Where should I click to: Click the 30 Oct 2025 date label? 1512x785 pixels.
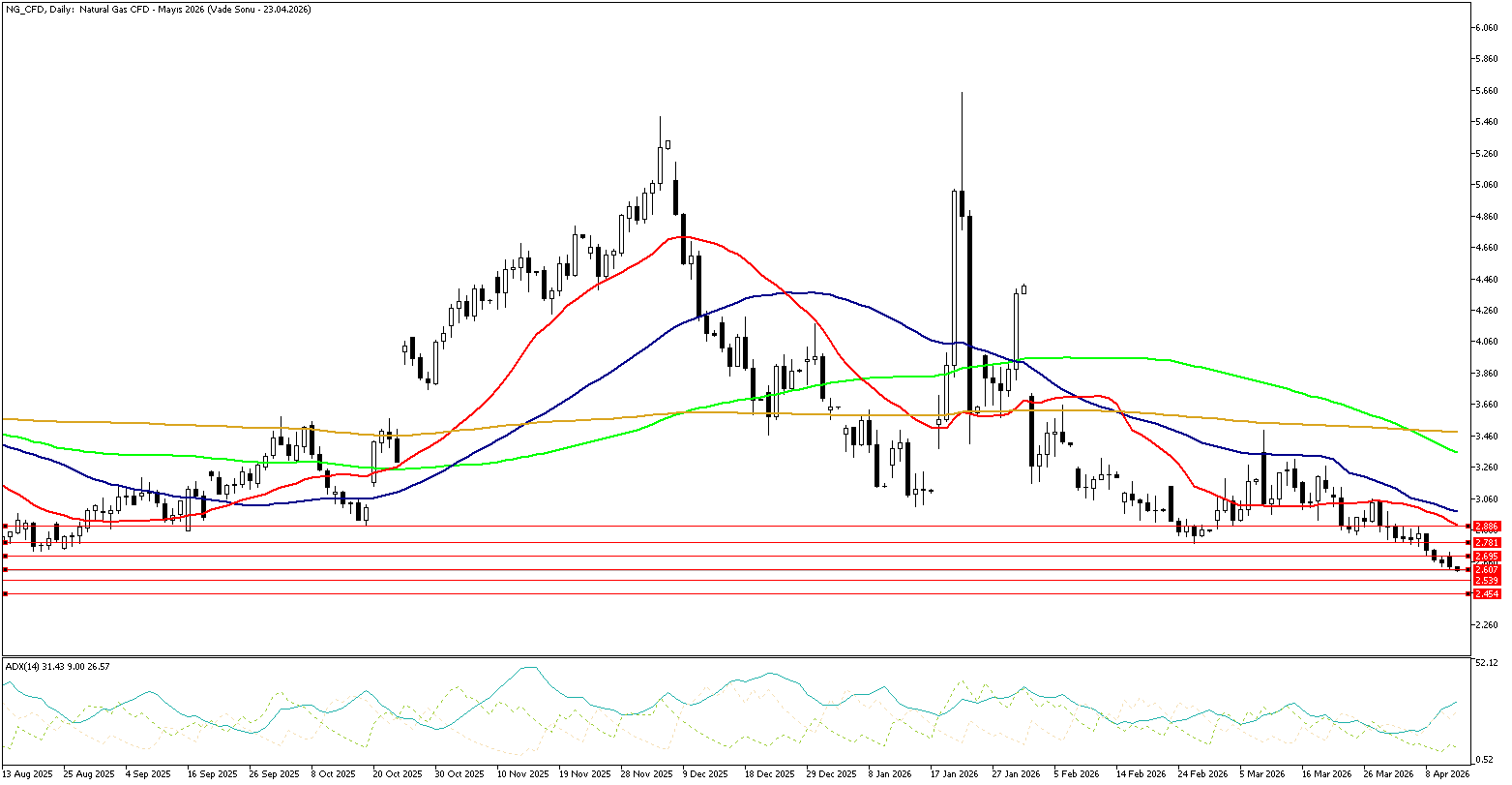pyautogui.click(x=459, y=774)
